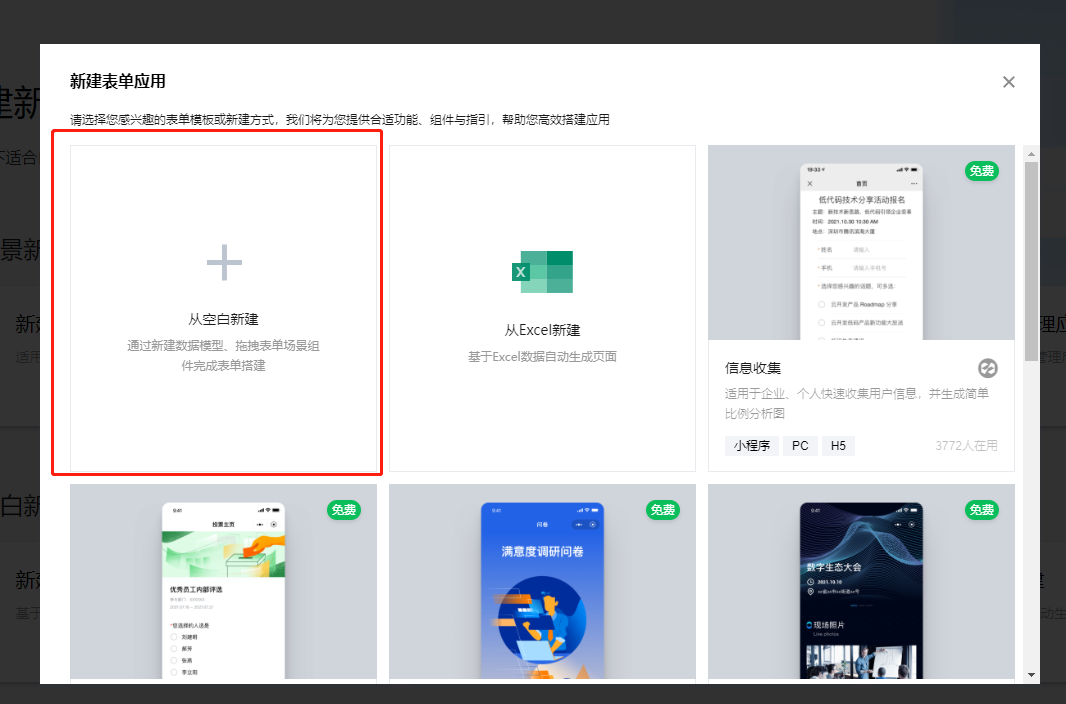Click the round icon beside 信息收集 title

[x=987, y=368]
